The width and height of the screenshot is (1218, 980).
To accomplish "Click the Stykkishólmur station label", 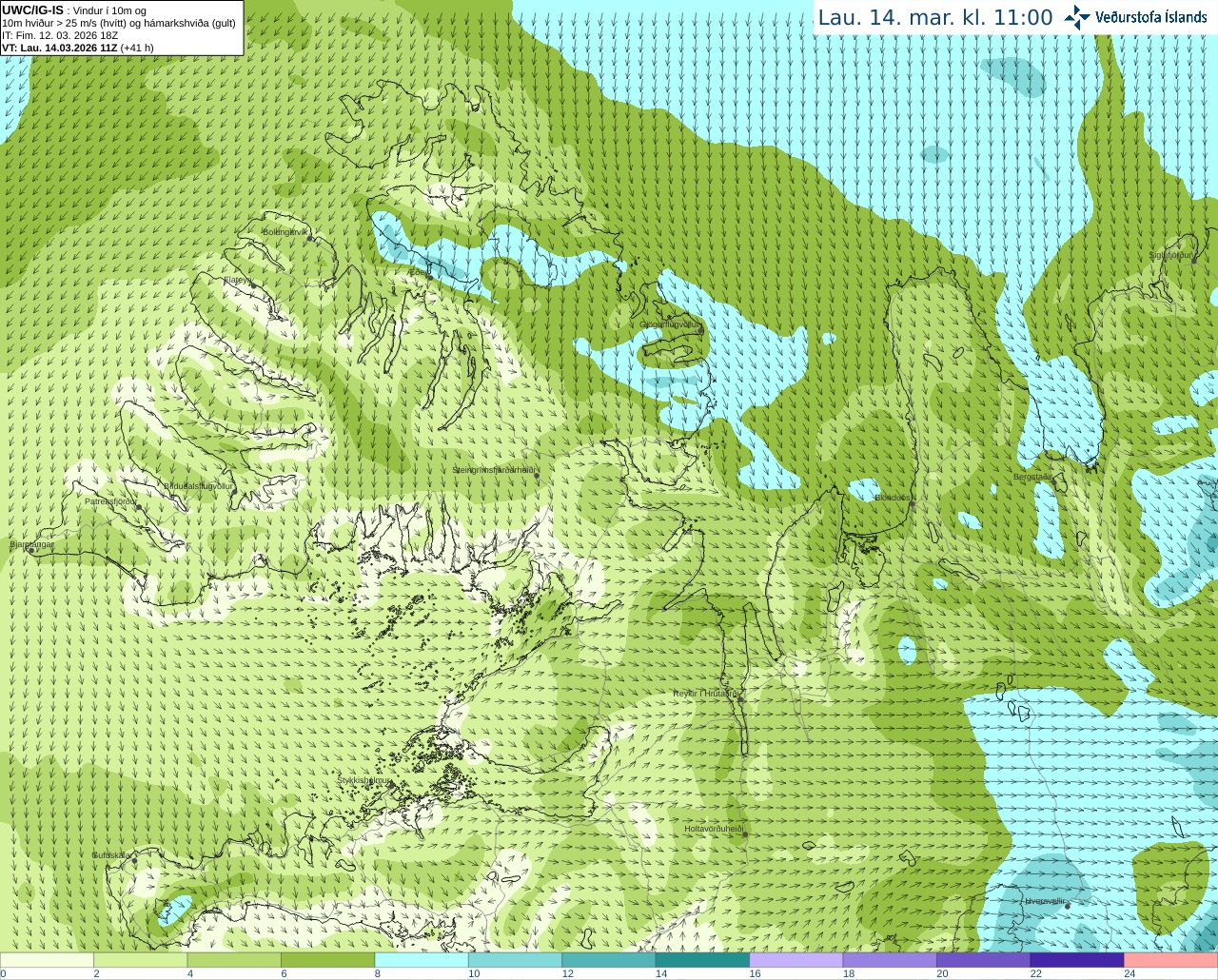I will pos(364,780).
